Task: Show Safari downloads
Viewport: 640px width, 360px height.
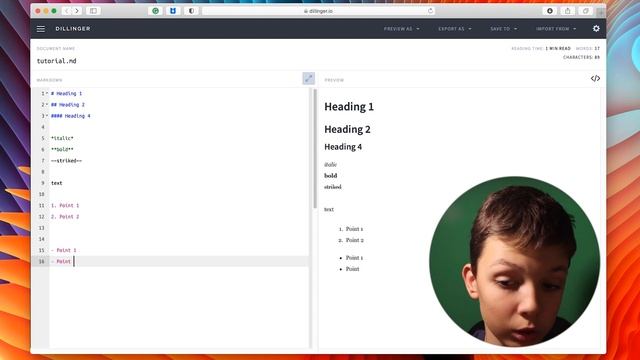Action: click(x=550, y=11)
